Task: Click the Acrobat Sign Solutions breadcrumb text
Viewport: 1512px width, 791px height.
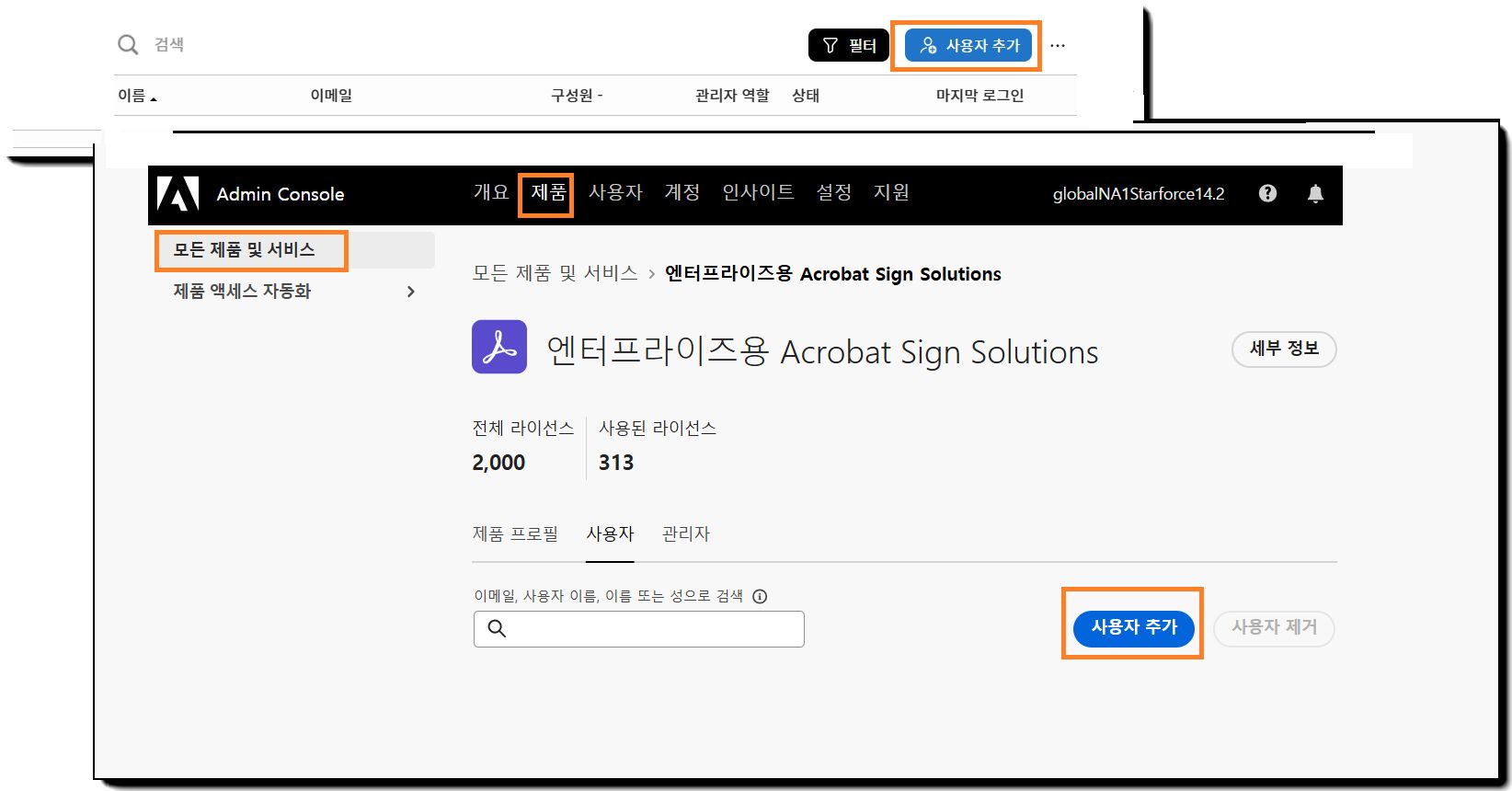Action: point(833,274)
